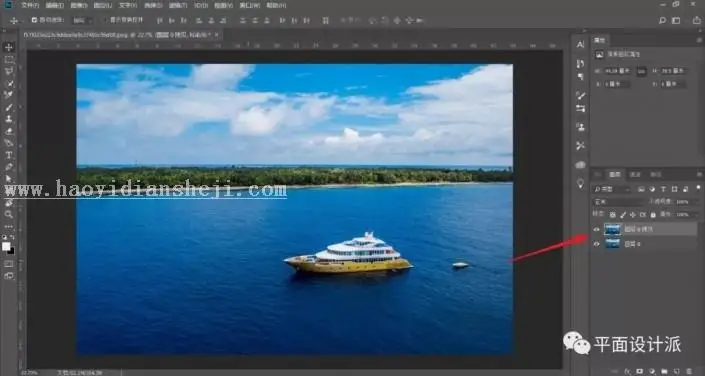
Task: Open the blend mode 正常 dropdown
Action: click(619, 202)
